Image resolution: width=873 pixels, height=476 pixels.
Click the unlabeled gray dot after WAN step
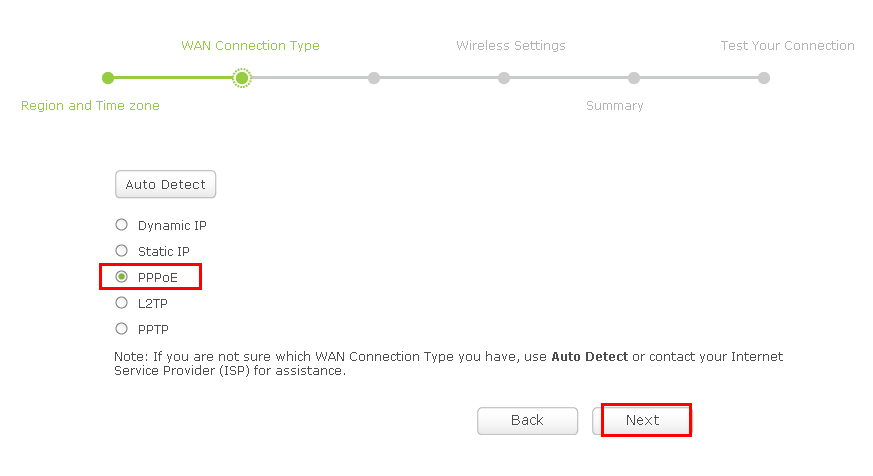tap(374, 78)
